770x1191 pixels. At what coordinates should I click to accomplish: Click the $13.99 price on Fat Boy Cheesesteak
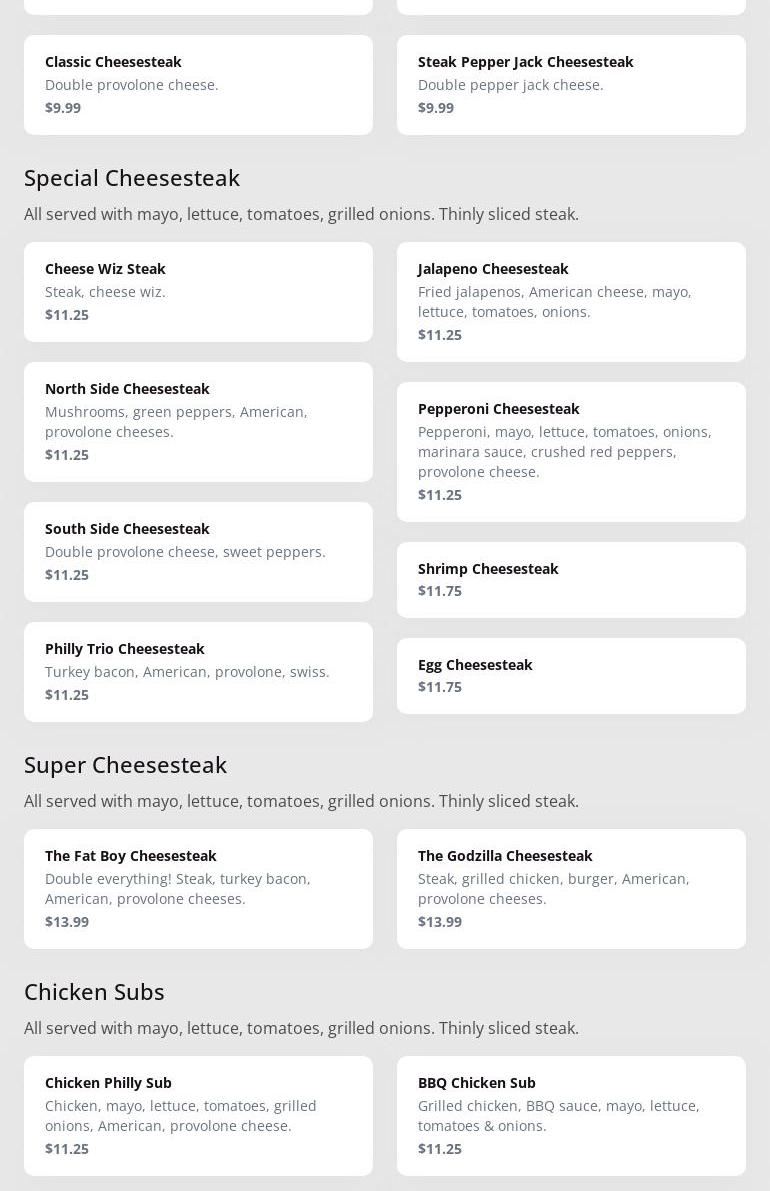(67, 922)
